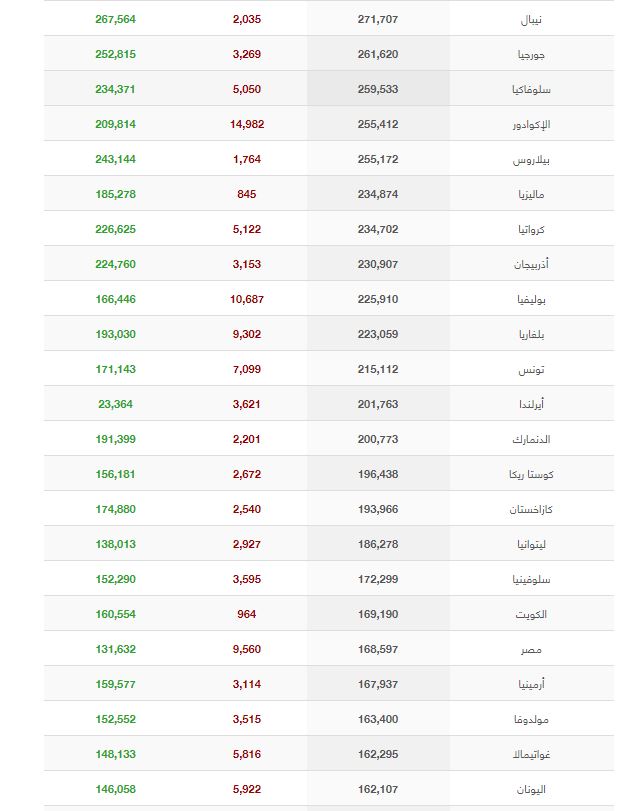Select recovered count 243,144 for بيلاروس
Viewport: 619px width, 811px height.
[115, 159]
